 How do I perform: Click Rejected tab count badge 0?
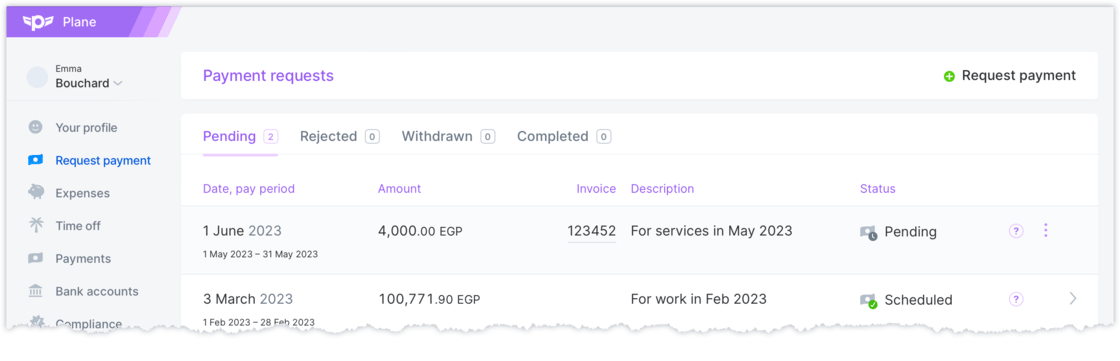[x=372, y=137]
